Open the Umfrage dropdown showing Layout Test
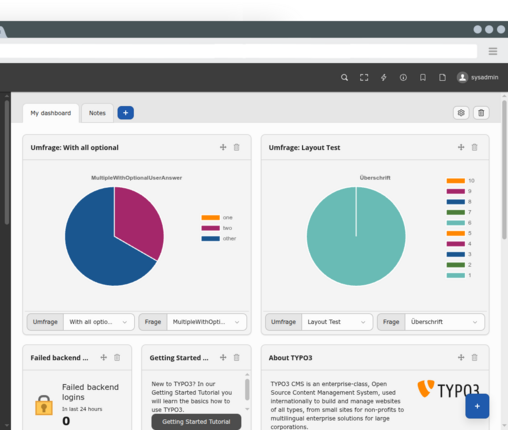 (337, 322)
